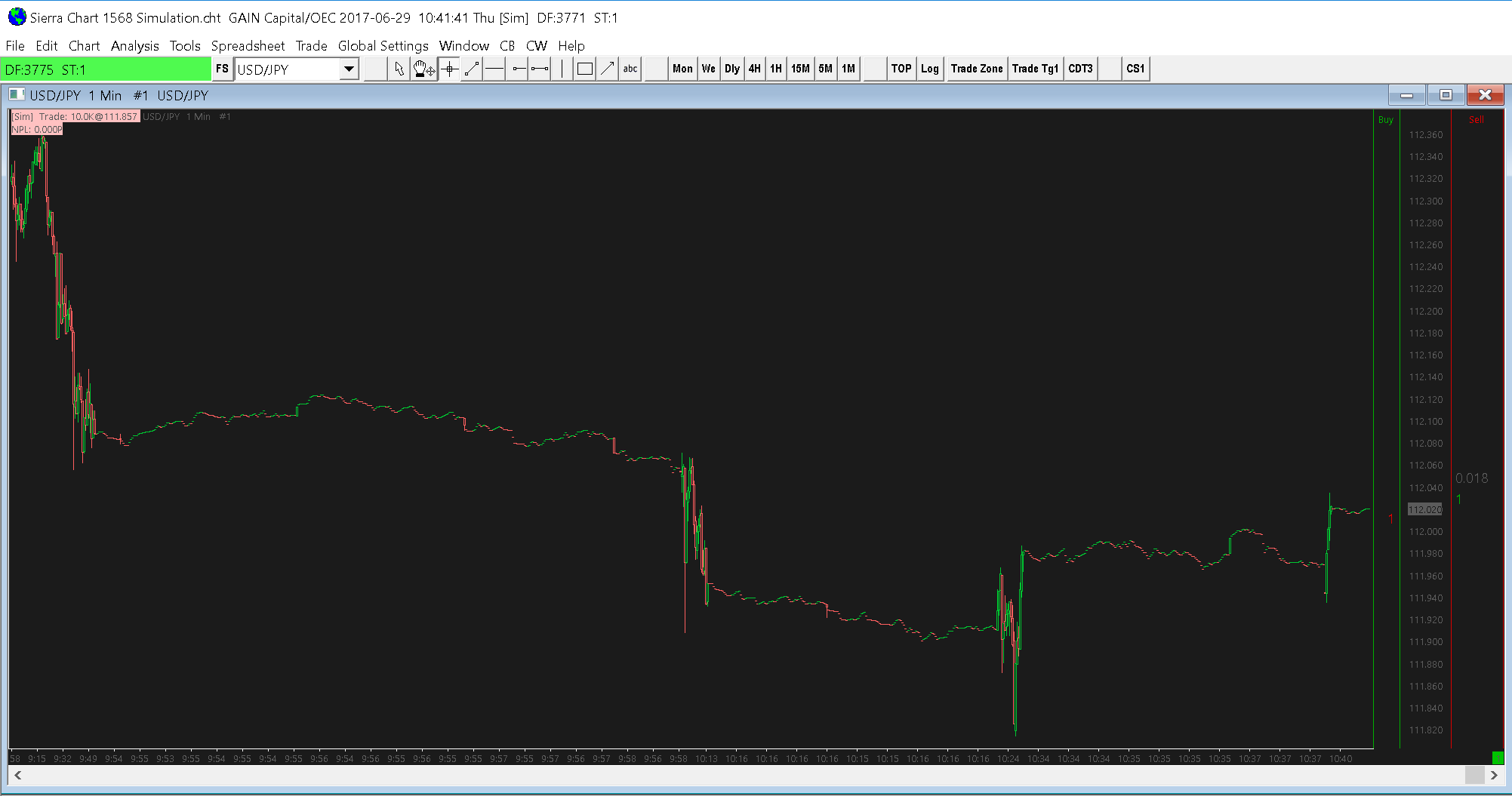Click the Sell column header in trade DOM
1512x796 pixels.
(1477, 120)
